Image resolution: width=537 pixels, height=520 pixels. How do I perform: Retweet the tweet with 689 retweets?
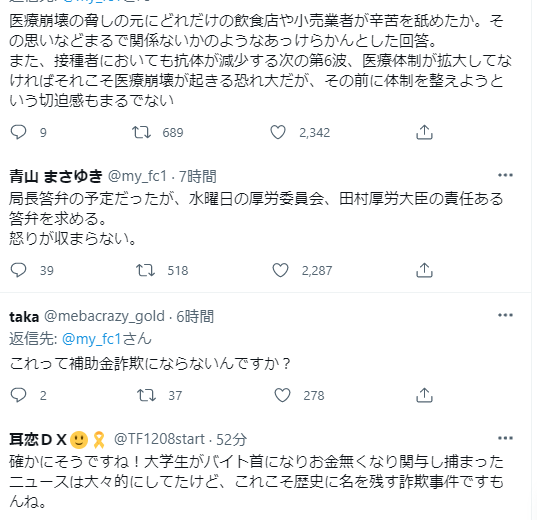coord(141,132)
